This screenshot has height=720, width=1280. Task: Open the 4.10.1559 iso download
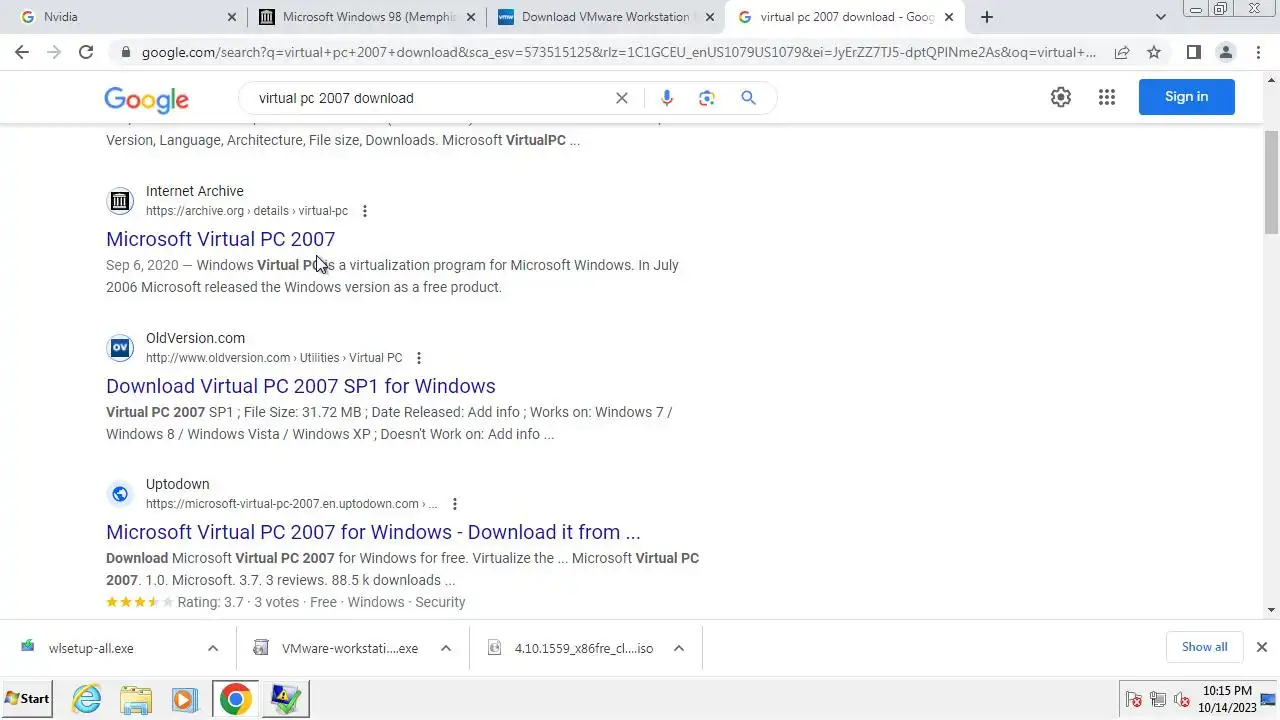pyautogui.click(x=583, y=648)
